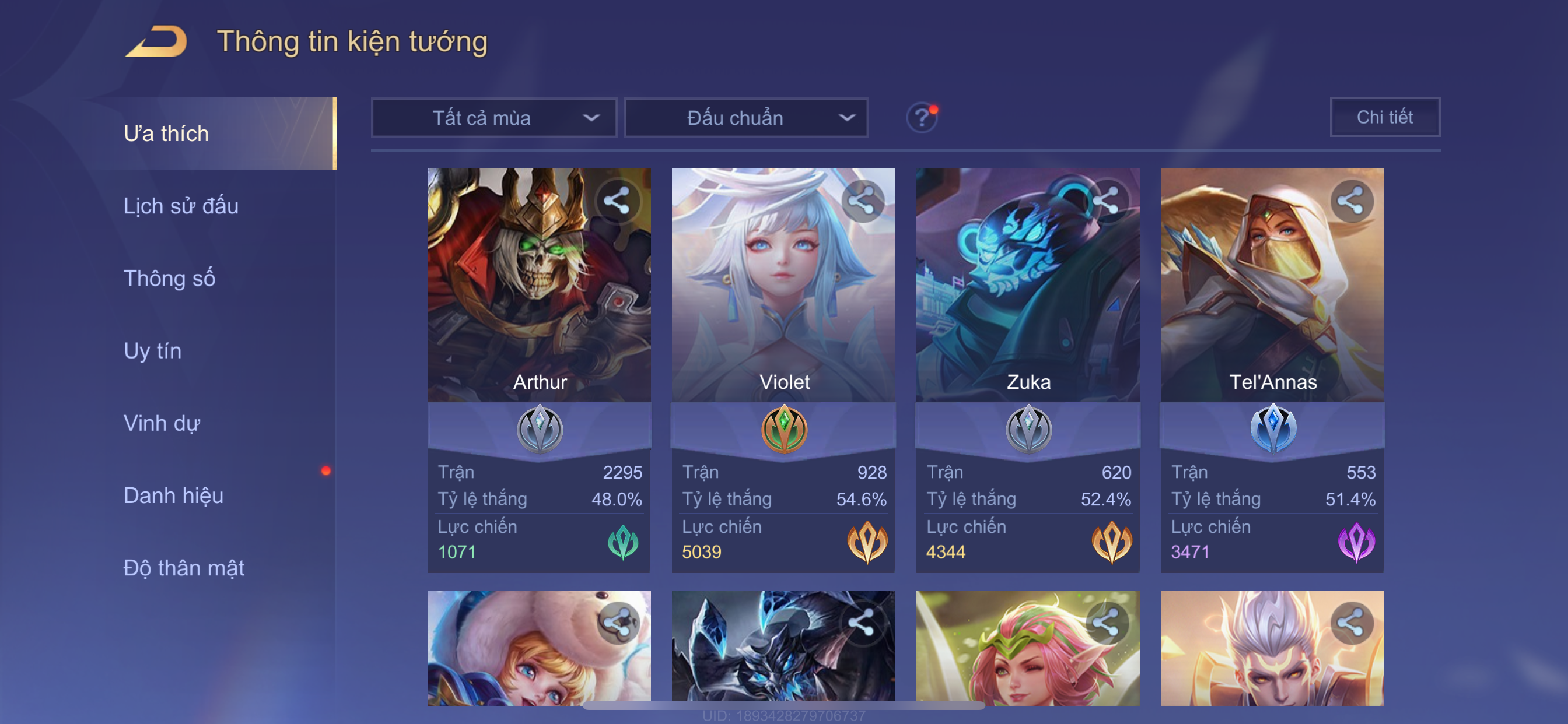
Task: Open the Danh hiệu tab
Action: tap(173, 495)
